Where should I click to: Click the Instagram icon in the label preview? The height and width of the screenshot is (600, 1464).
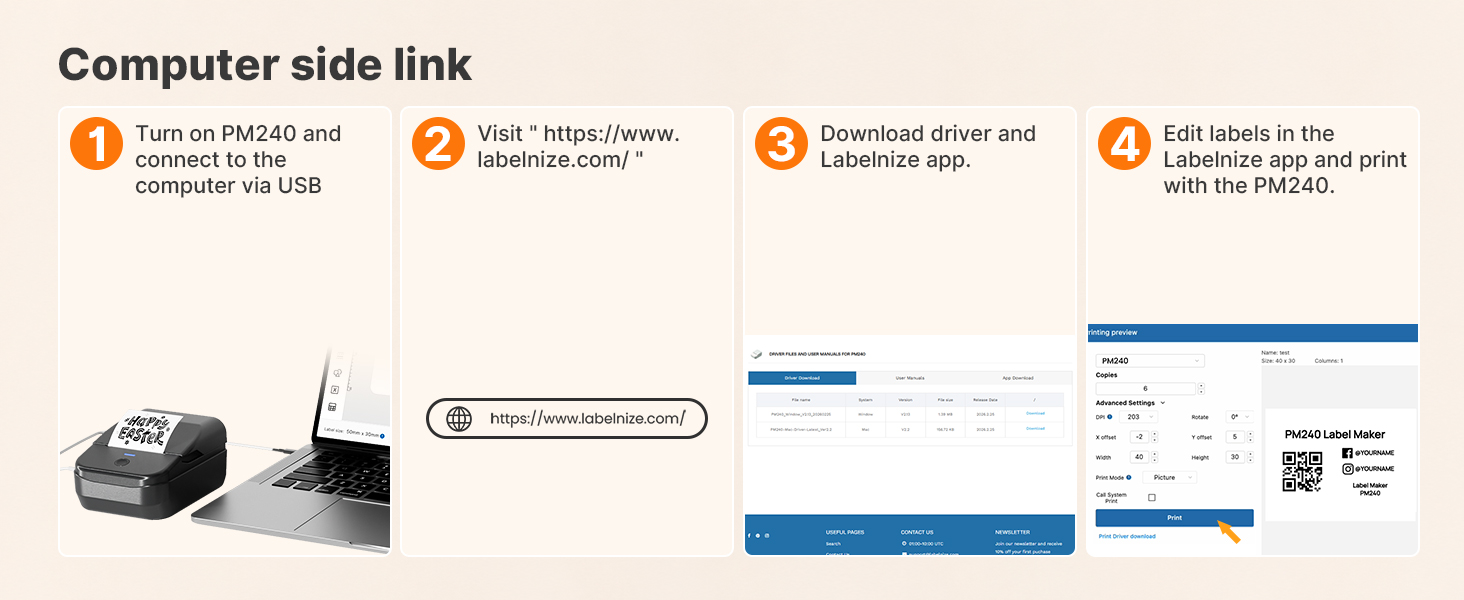point(1347,468)
